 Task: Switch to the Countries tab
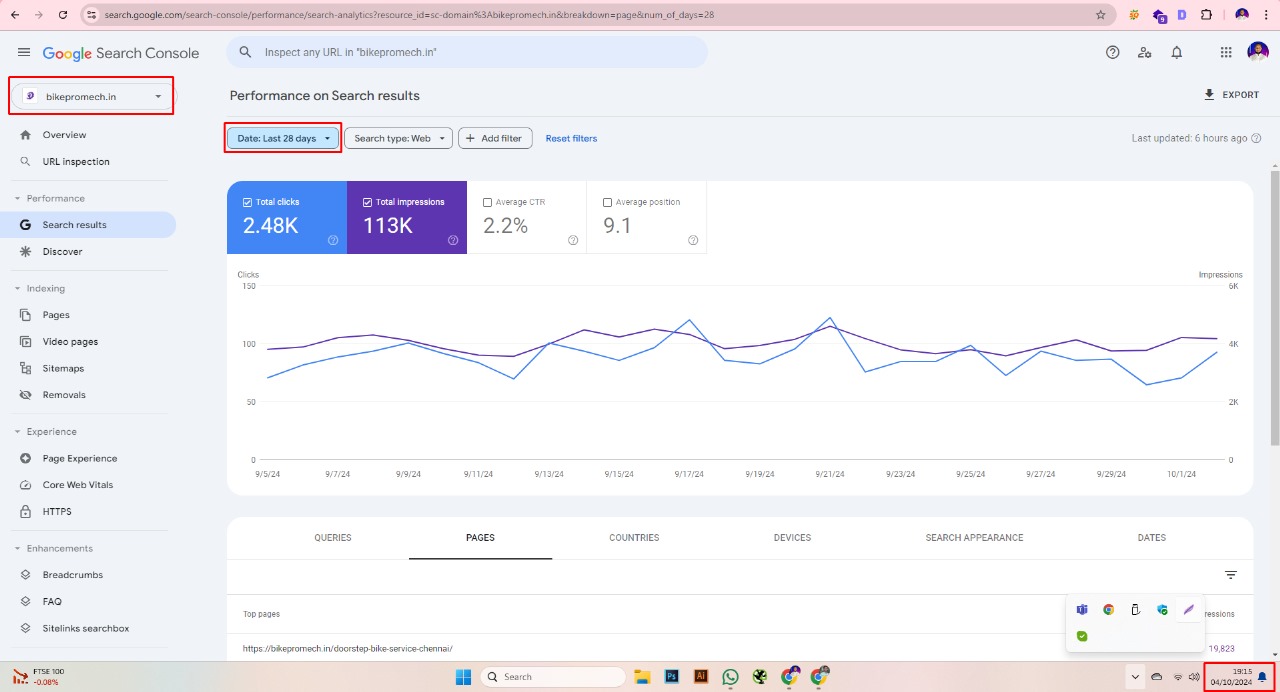pos(634,538)
